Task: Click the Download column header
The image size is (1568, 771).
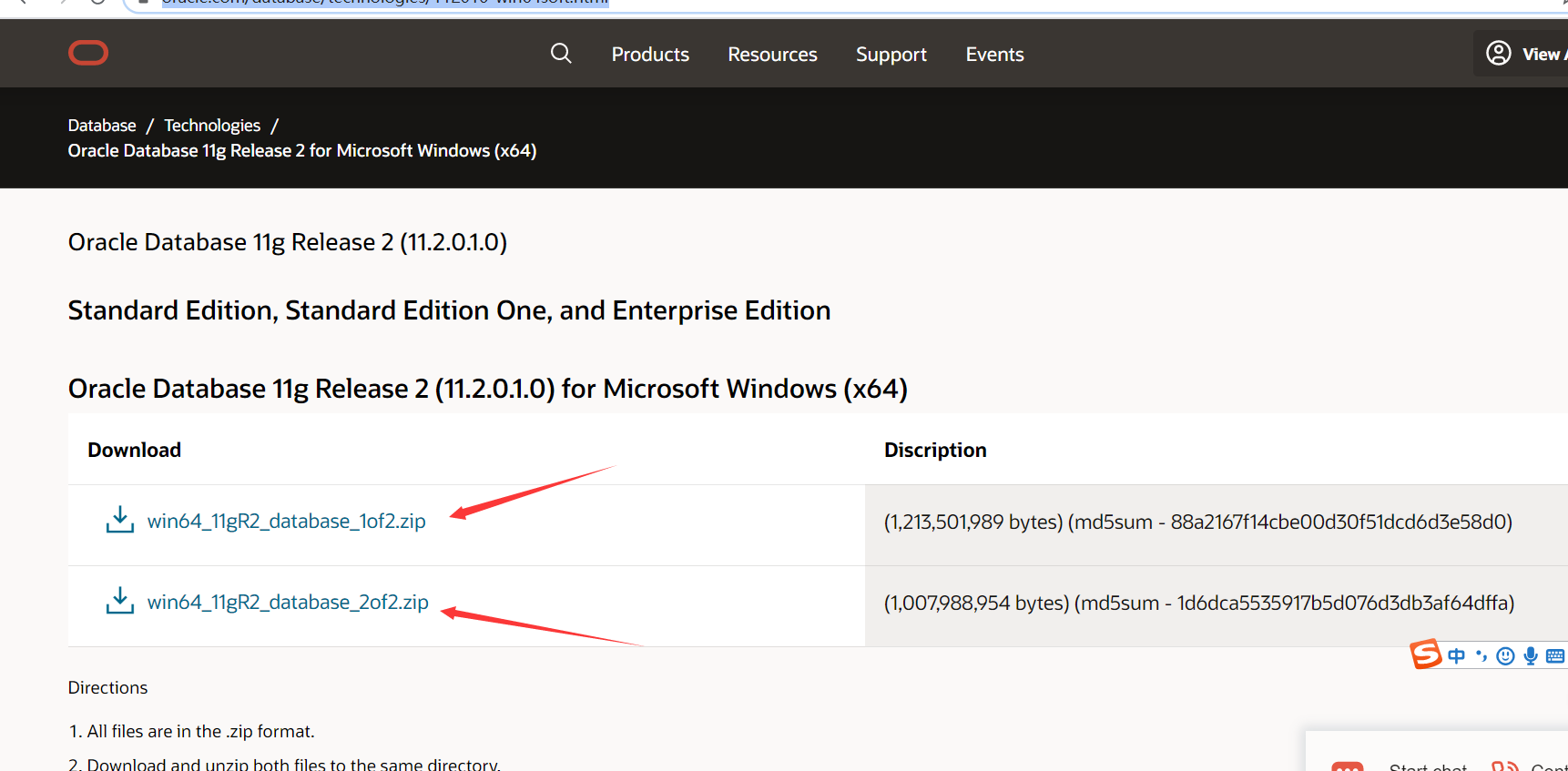Action: coord(135,450)
